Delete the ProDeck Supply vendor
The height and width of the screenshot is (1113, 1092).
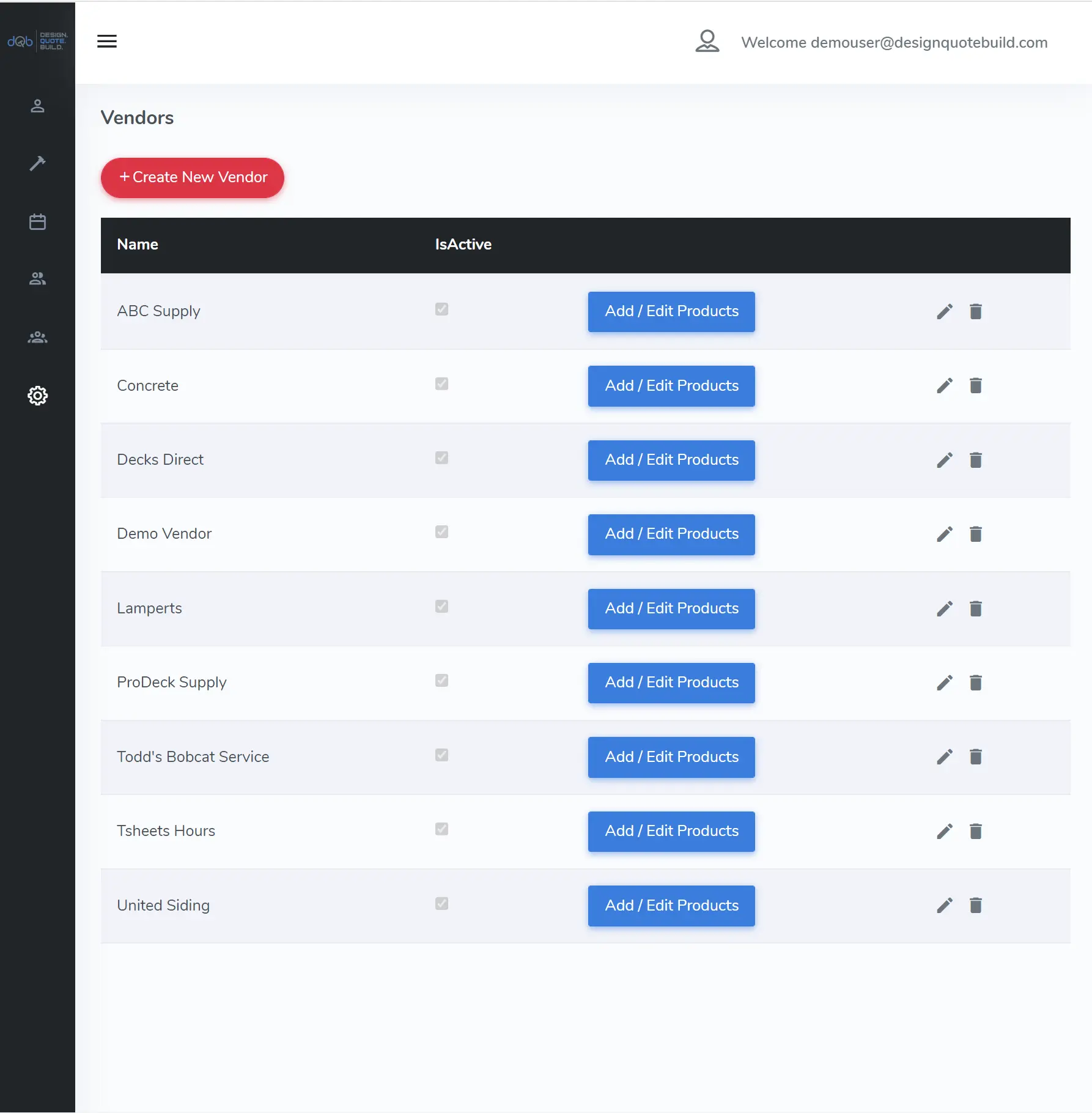click(x=976, y=682)
